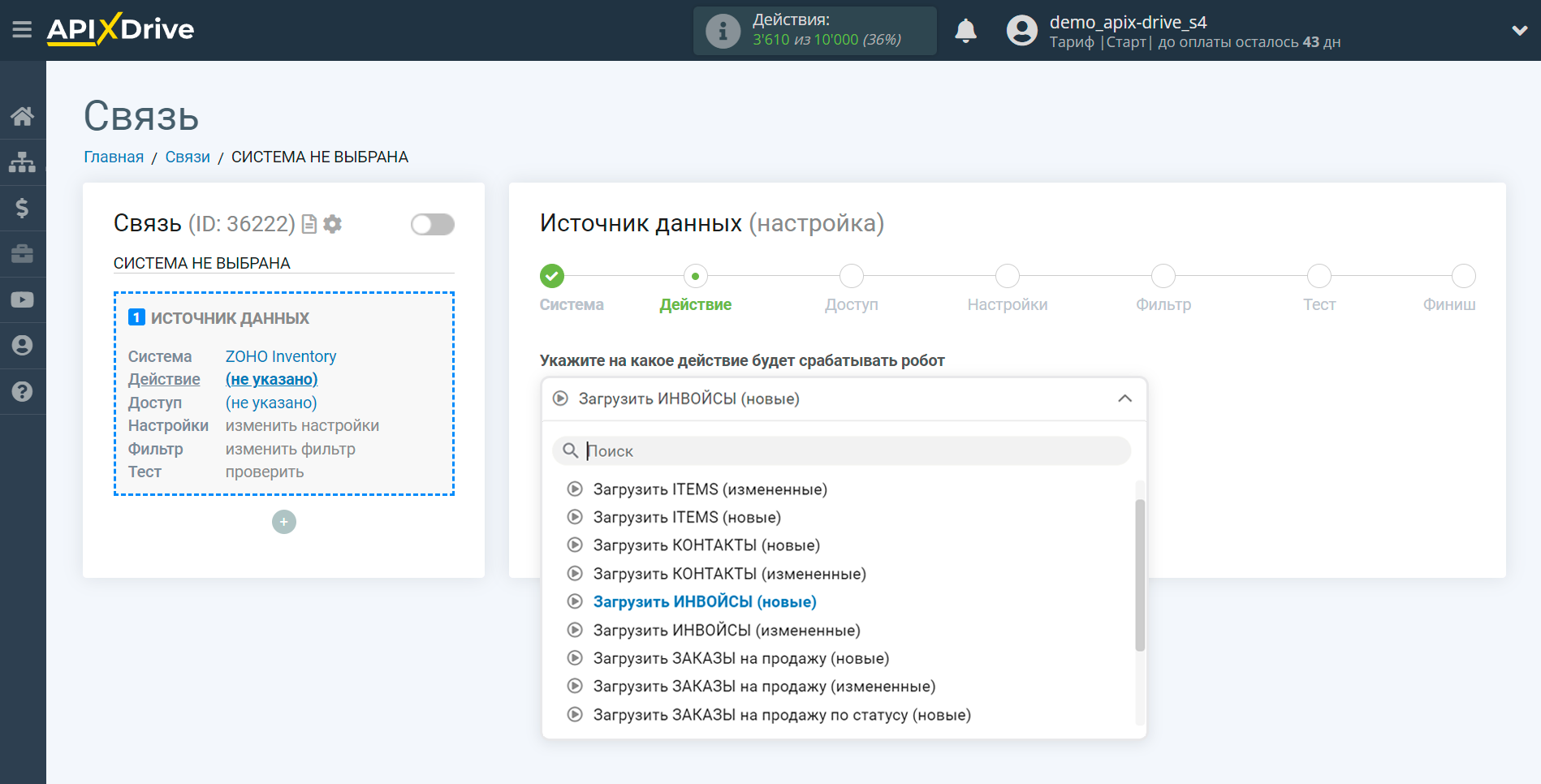Viewport: 1541px width, 784px height.
Task: Click проверить test link
Action: click(265, 472)
